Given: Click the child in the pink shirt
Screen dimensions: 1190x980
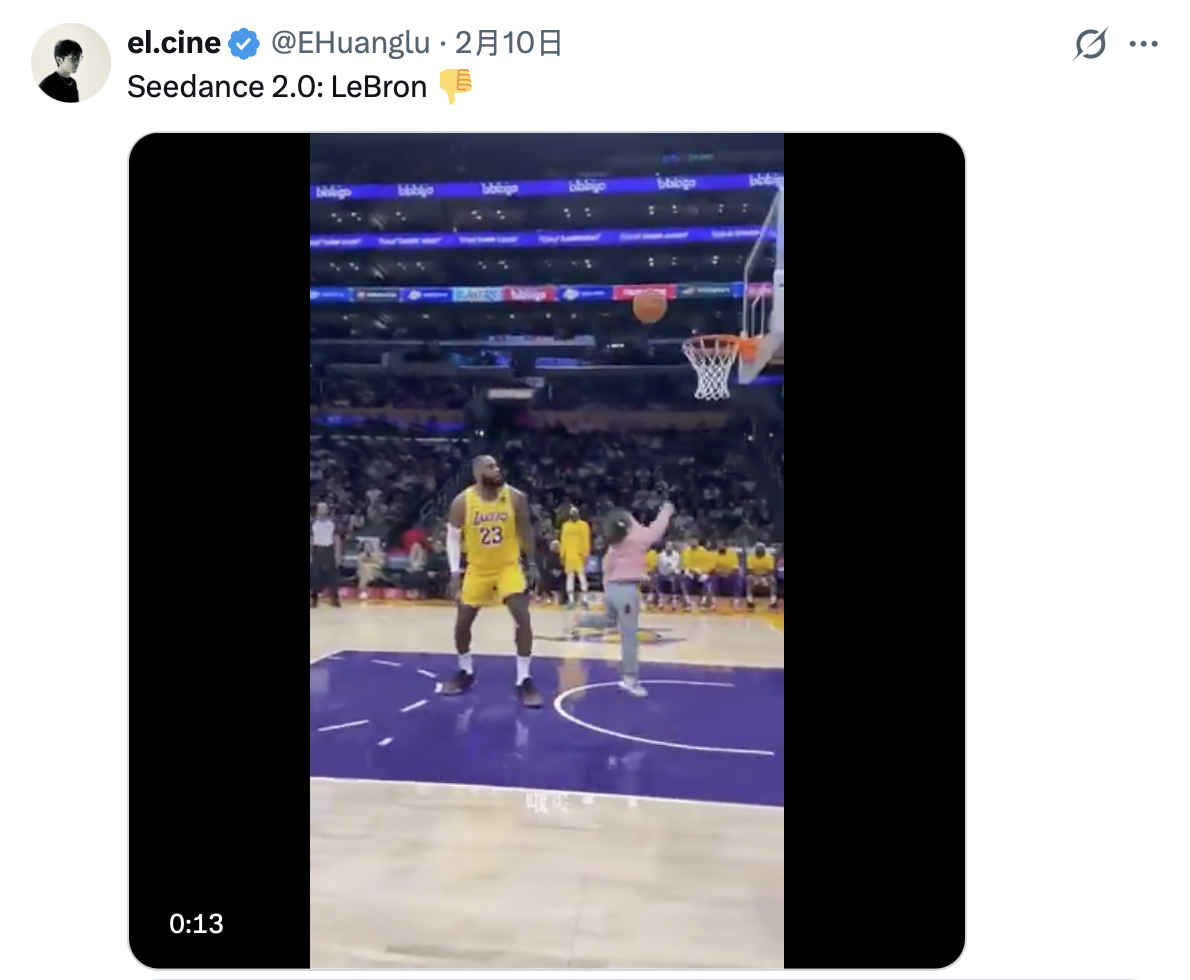Looking at the screenshot, I should click(626, 590).
